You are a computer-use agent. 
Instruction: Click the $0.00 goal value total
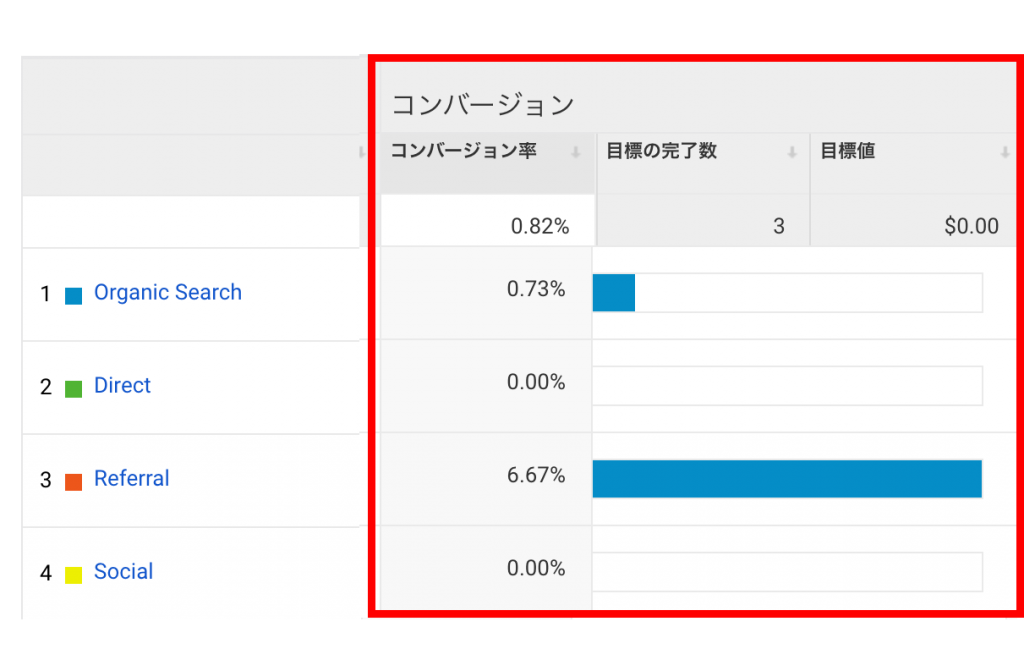[x=971, y=227]
